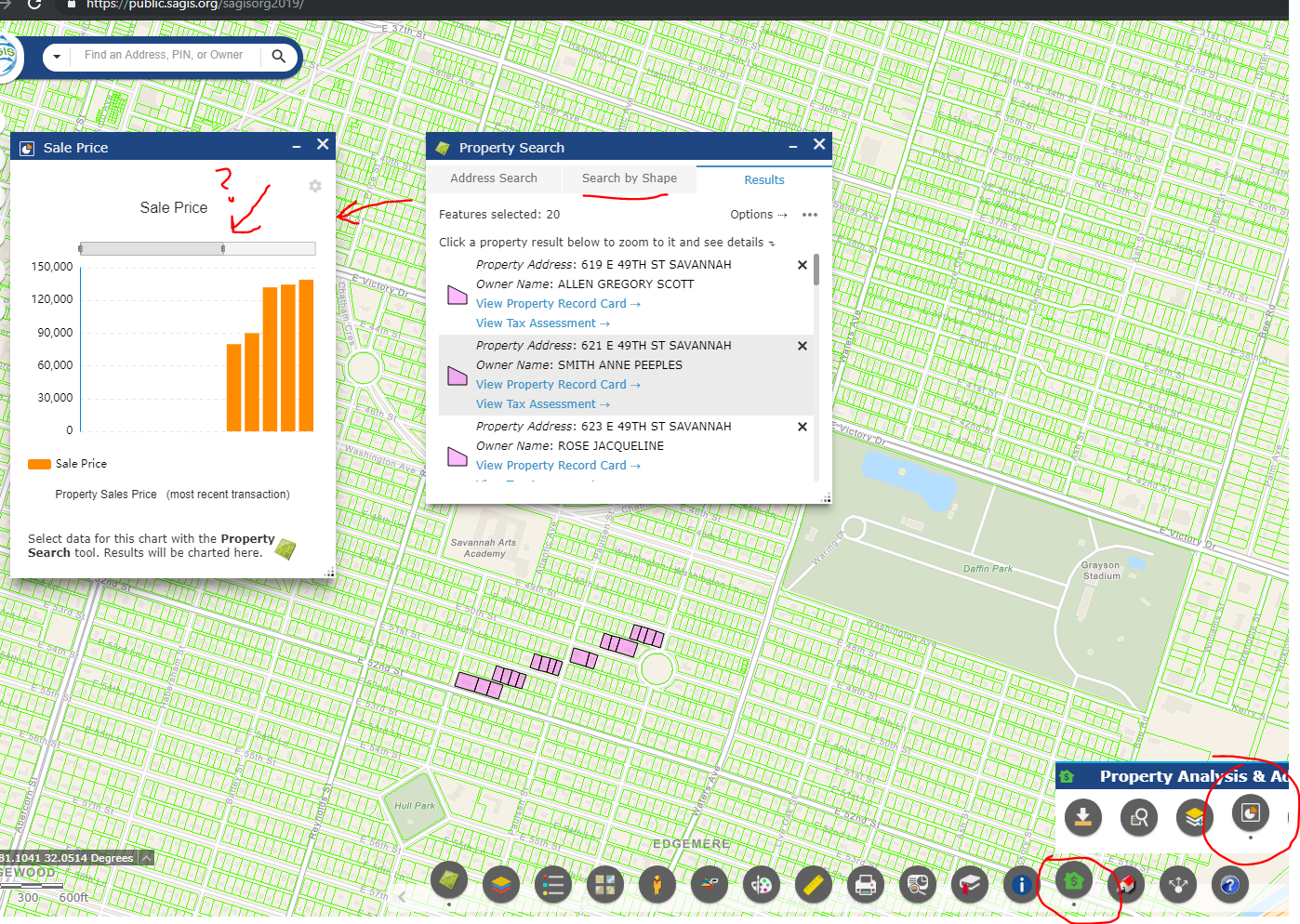Open the Layers tool in the bottom toolbar
The image size is (1300, 924).
pos(501,884)
